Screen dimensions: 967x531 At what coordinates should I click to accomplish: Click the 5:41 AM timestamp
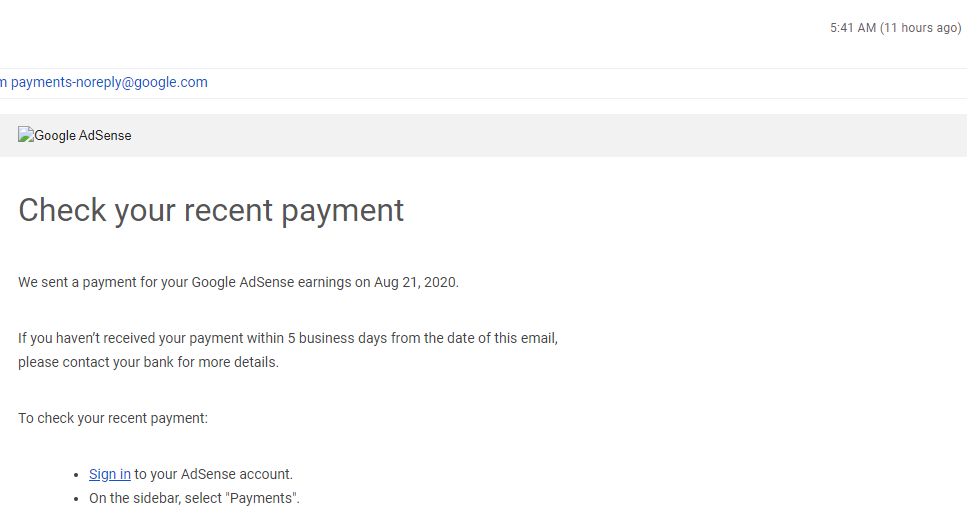pos(853,28)
